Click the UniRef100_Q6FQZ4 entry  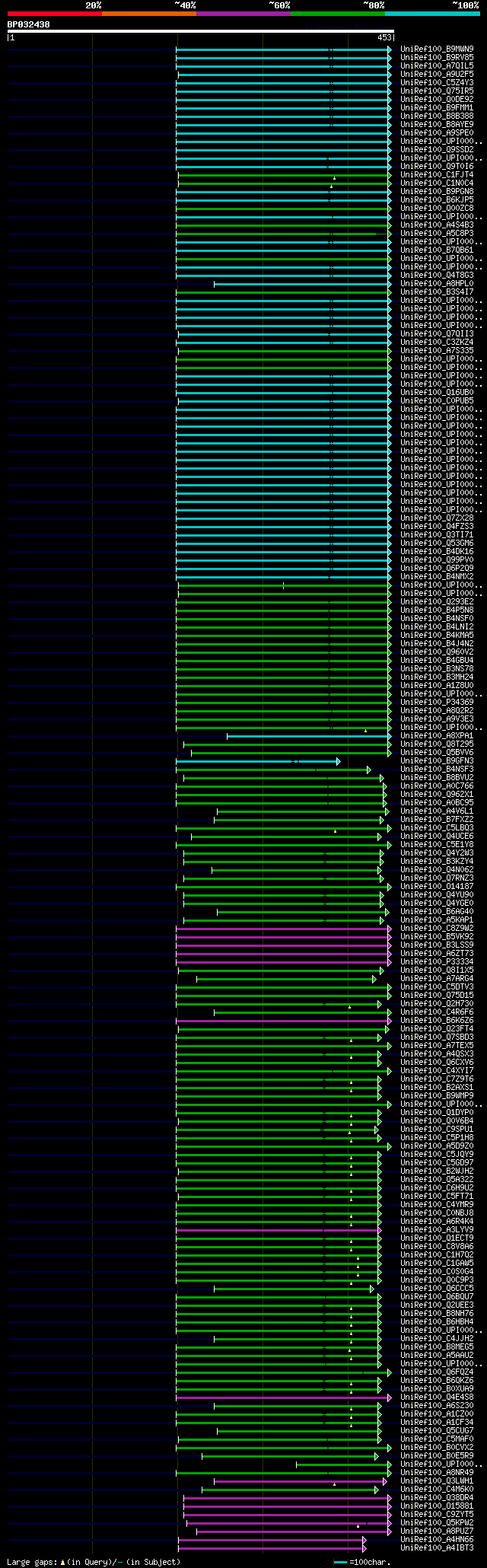[x=437, y=1372]
